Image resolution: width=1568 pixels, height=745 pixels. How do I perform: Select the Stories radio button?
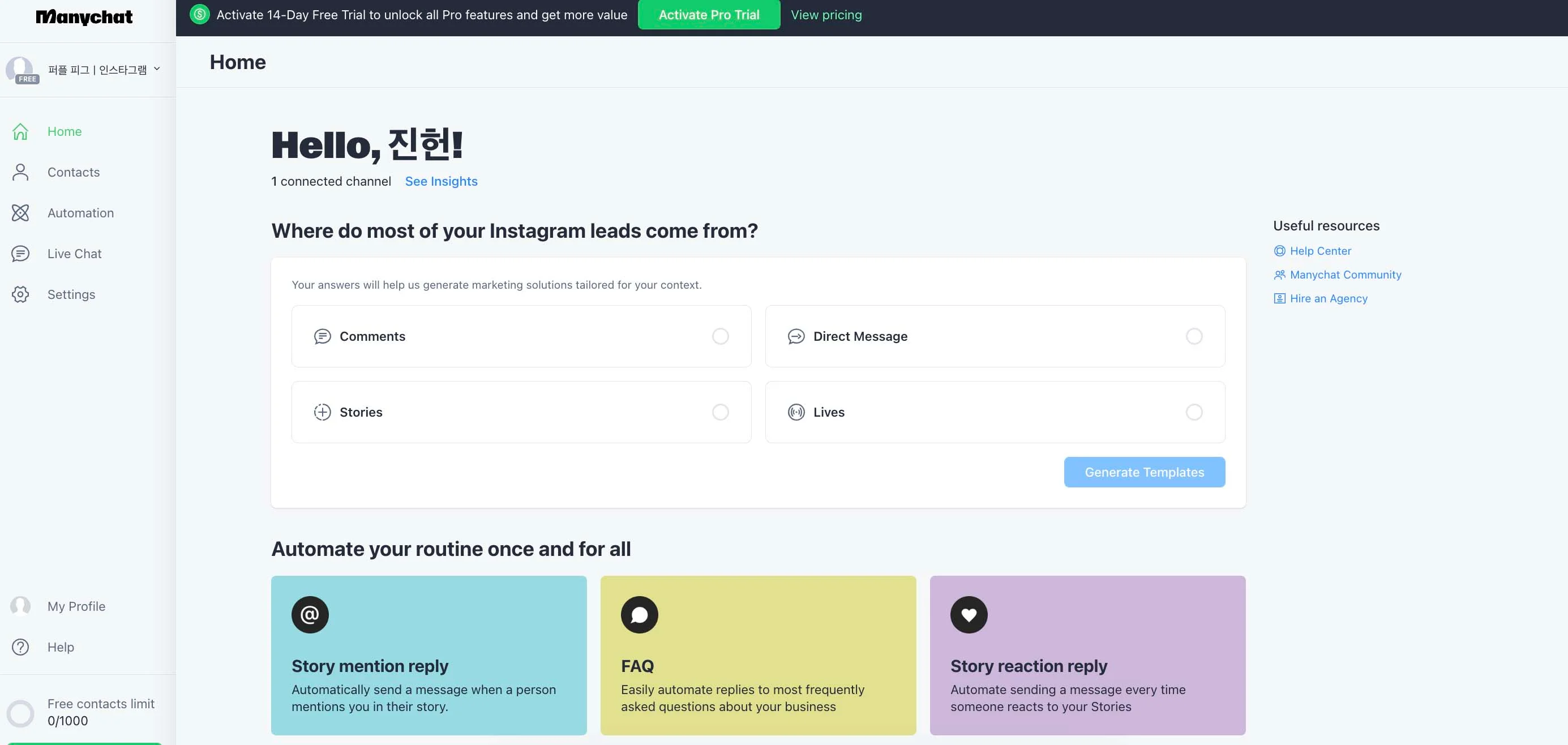720,412
